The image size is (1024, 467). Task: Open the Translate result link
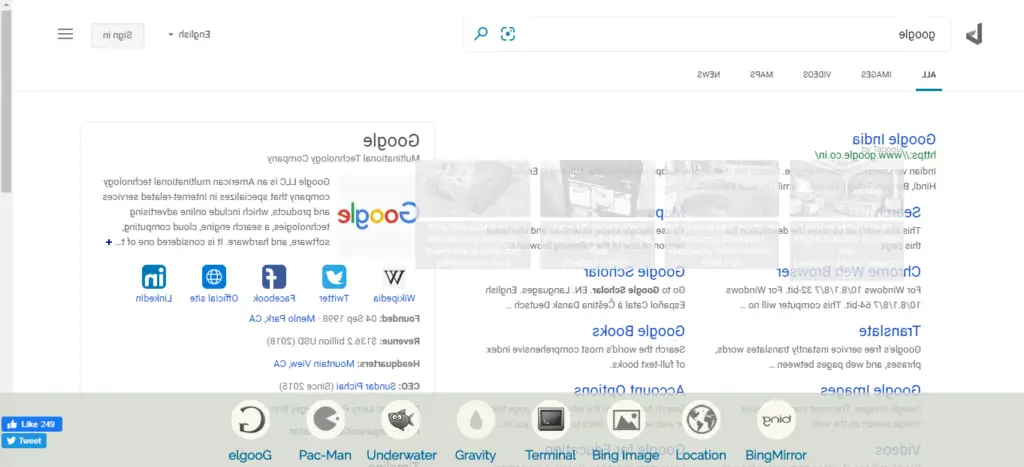tap(889, 331)
